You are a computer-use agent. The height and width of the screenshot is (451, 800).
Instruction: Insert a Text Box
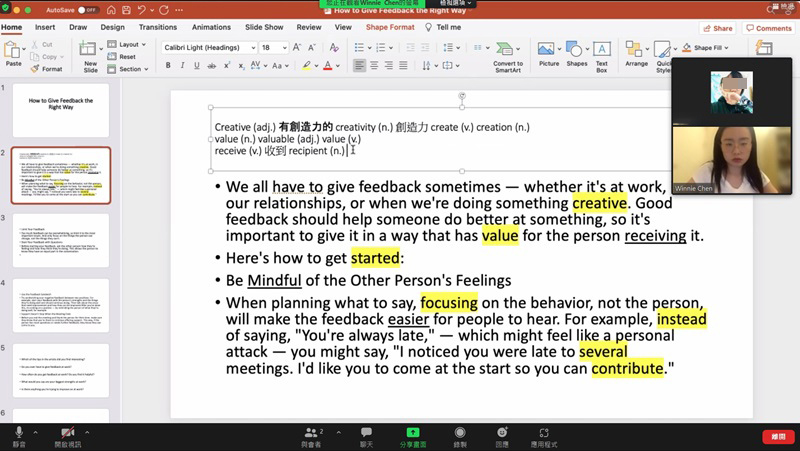602,57
